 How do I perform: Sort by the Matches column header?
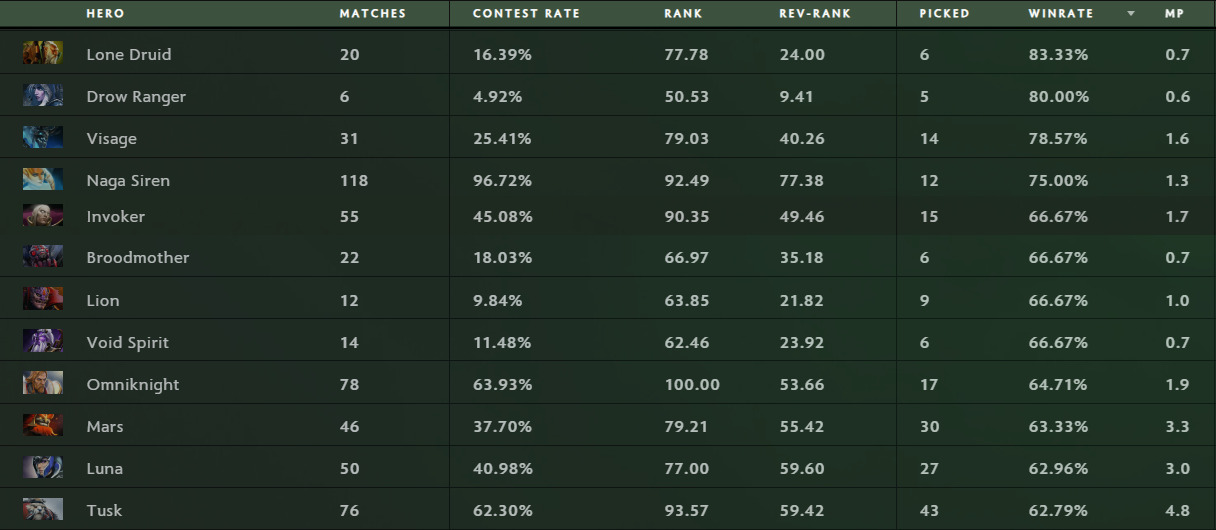372,14
